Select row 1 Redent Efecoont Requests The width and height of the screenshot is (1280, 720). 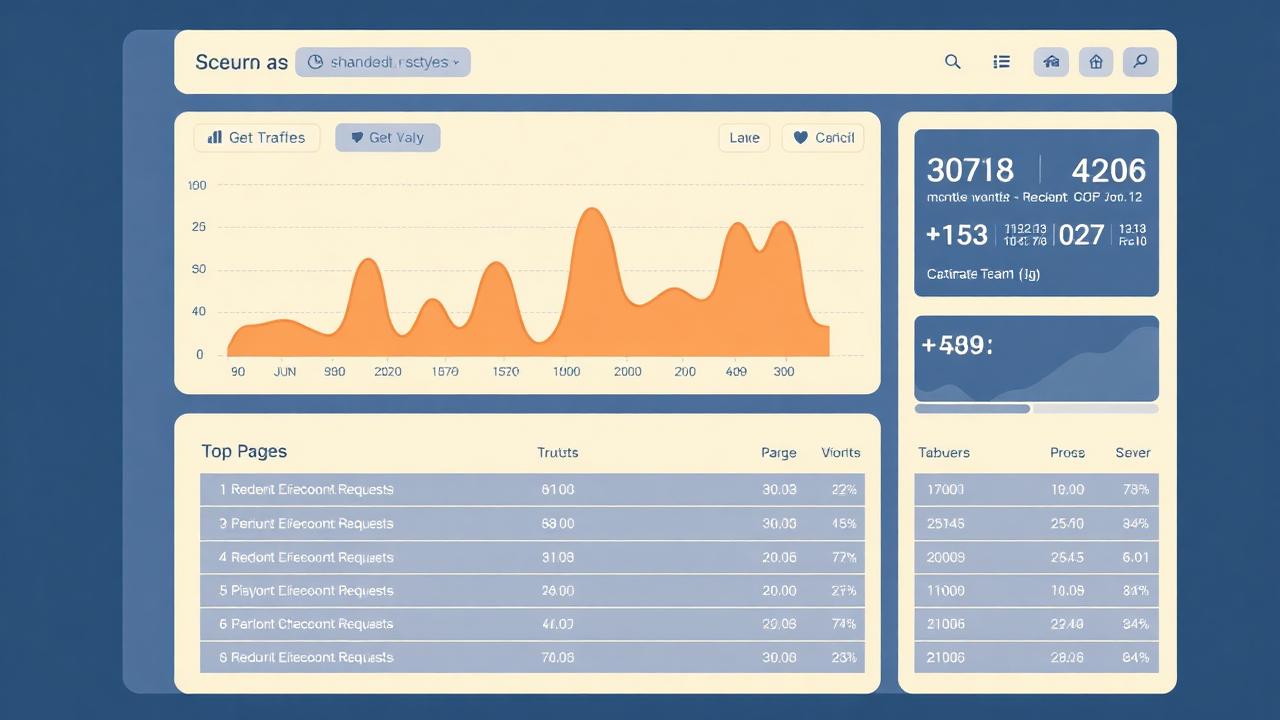532,490
